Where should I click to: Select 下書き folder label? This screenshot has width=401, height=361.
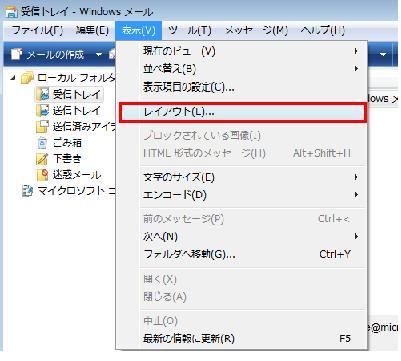coord(67,158)
